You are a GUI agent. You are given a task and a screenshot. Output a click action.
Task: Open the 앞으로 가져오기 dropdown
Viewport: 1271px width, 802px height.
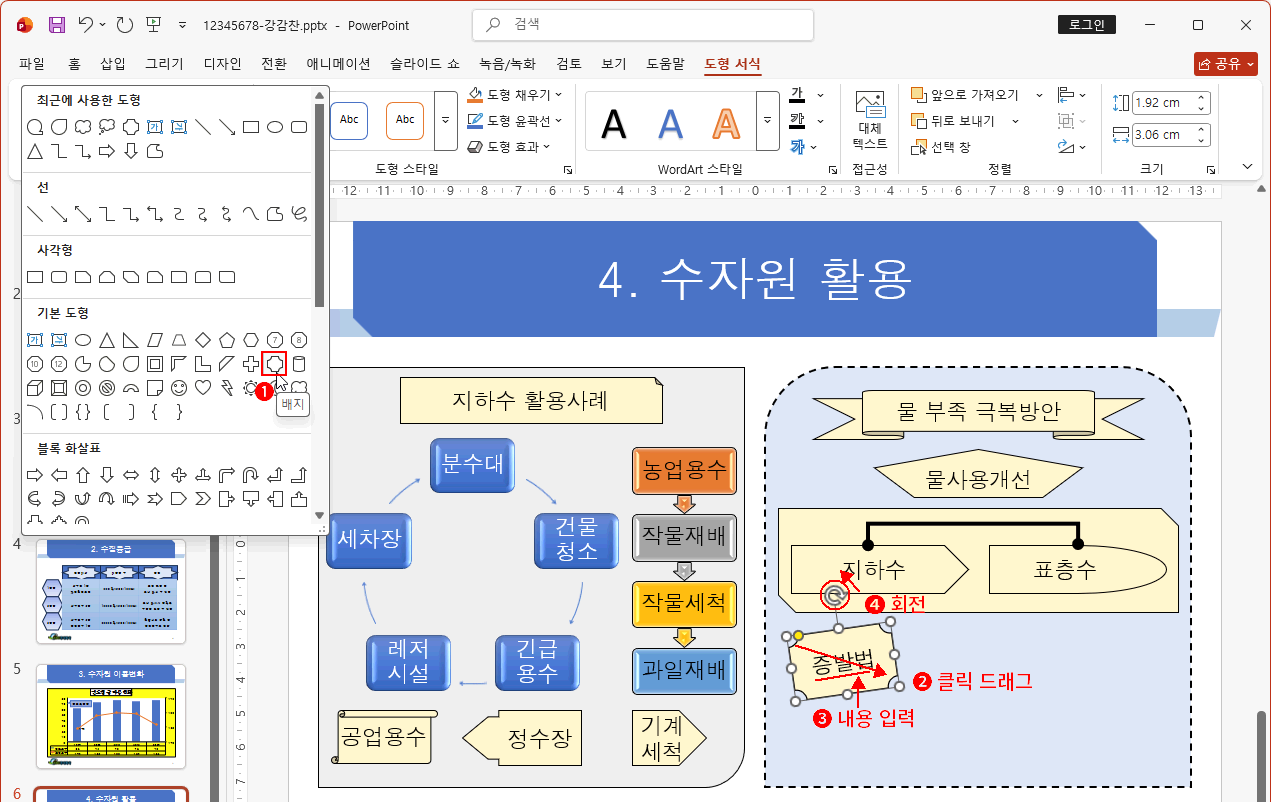(x=1037, y=95)
